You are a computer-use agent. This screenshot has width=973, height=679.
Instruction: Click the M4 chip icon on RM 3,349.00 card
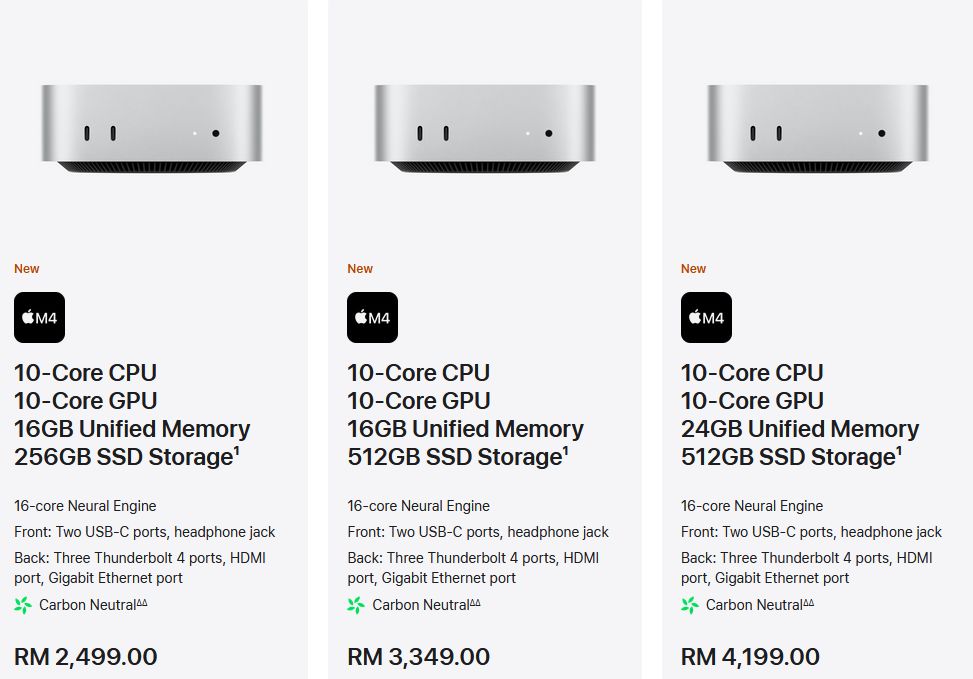click(372, 317)
